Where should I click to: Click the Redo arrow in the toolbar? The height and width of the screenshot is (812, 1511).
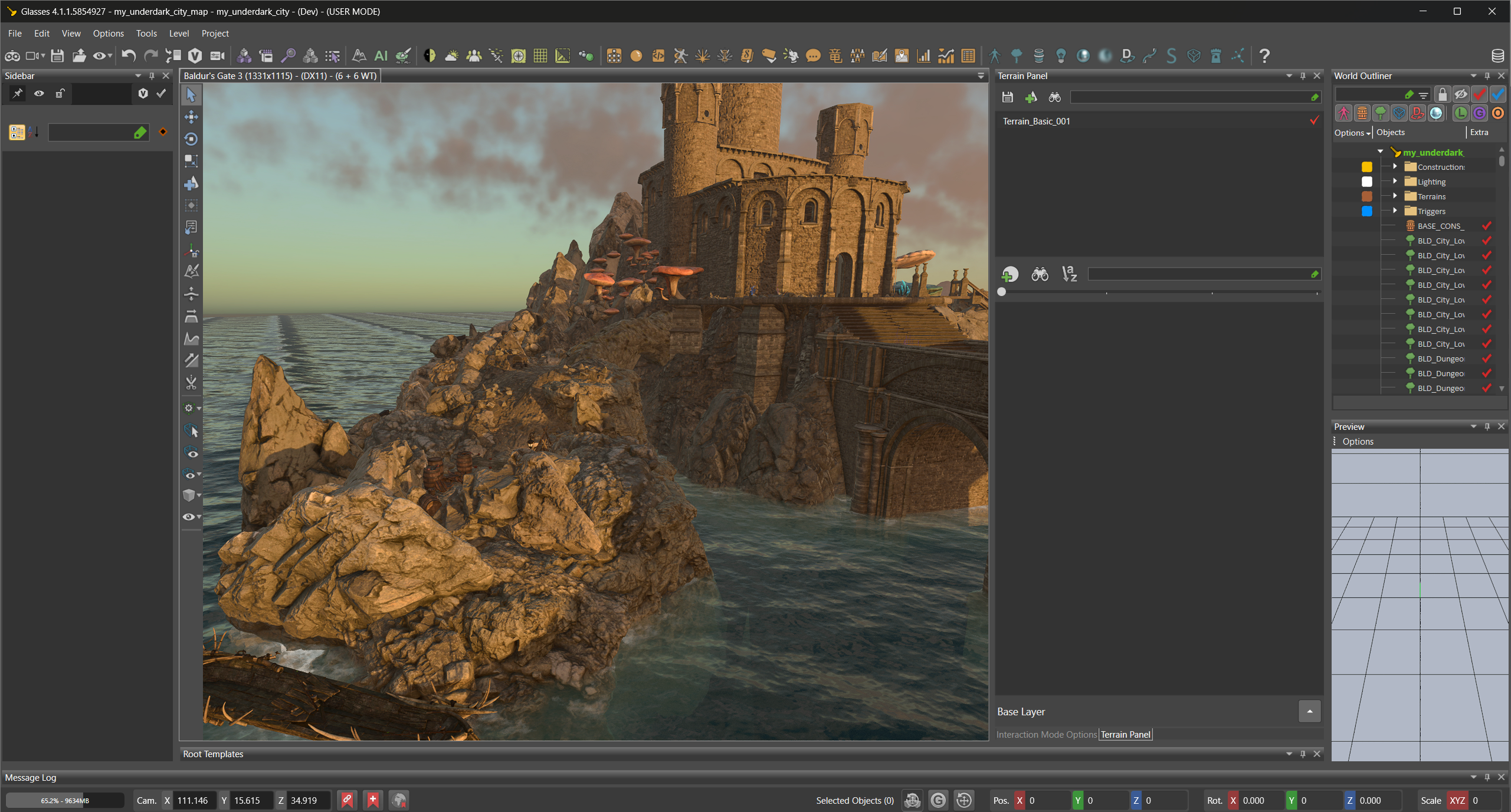click(151, 56)
